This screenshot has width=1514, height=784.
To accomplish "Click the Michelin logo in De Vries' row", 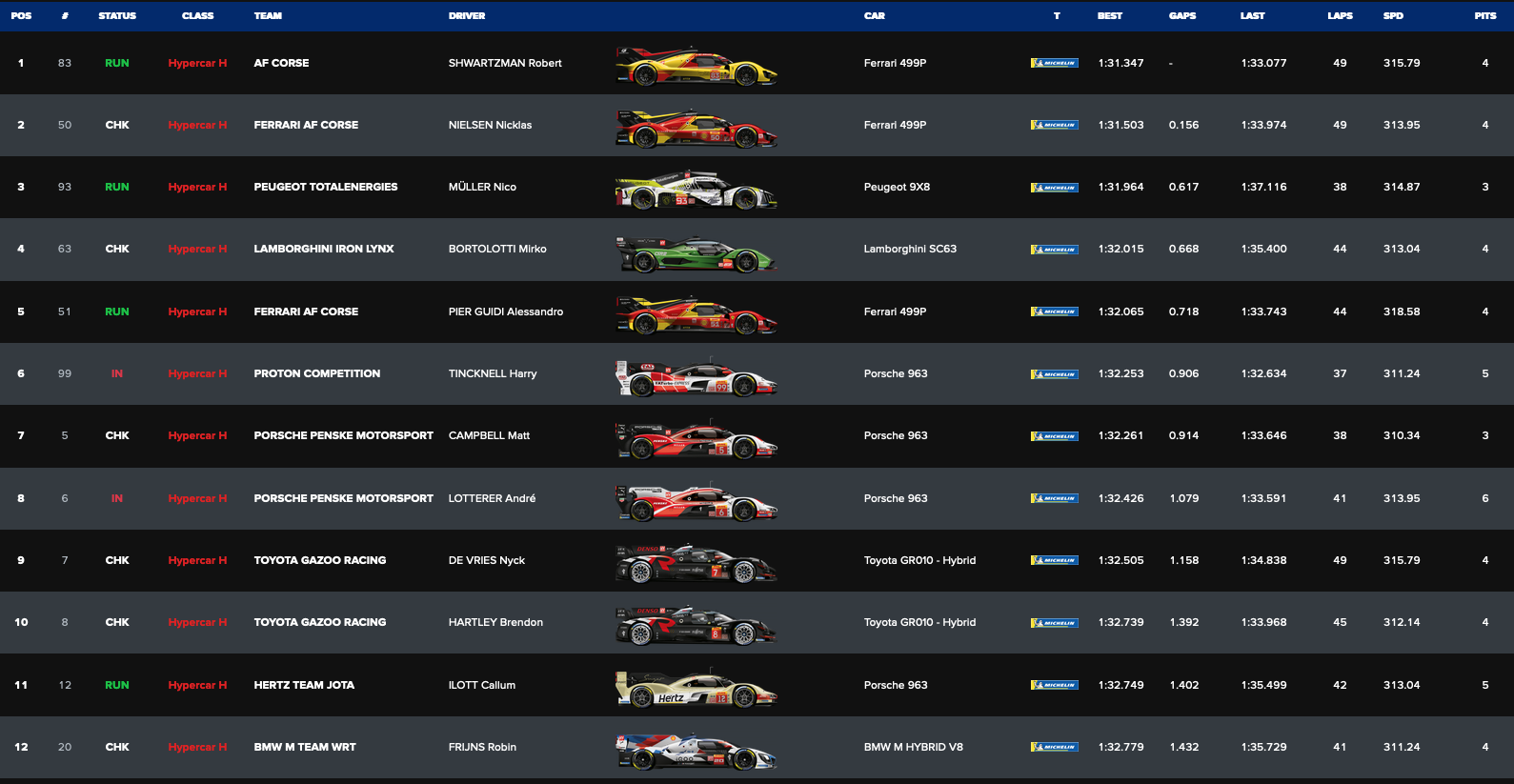I will click(1055, 560).
